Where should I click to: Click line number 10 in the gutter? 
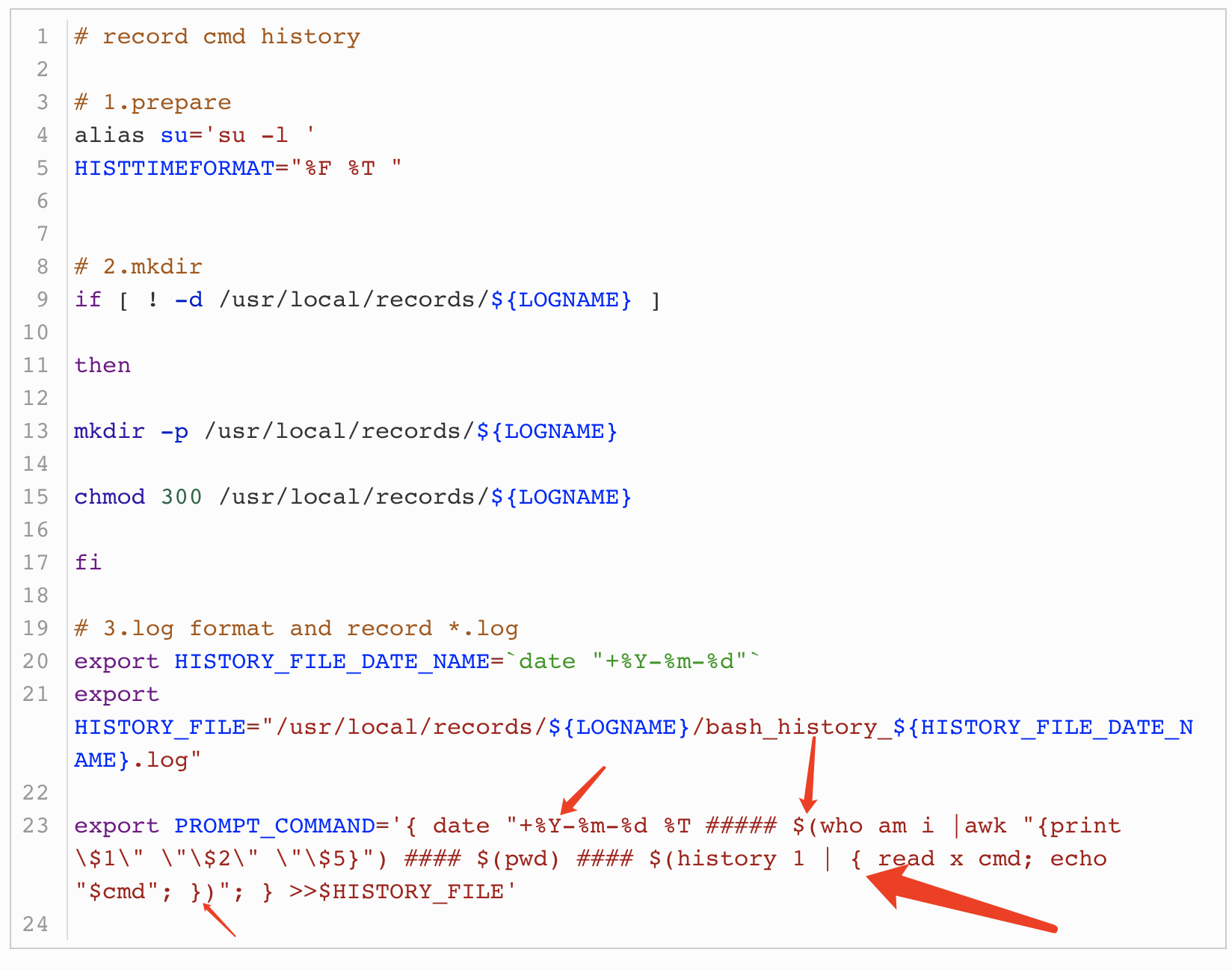coord(35,333)
